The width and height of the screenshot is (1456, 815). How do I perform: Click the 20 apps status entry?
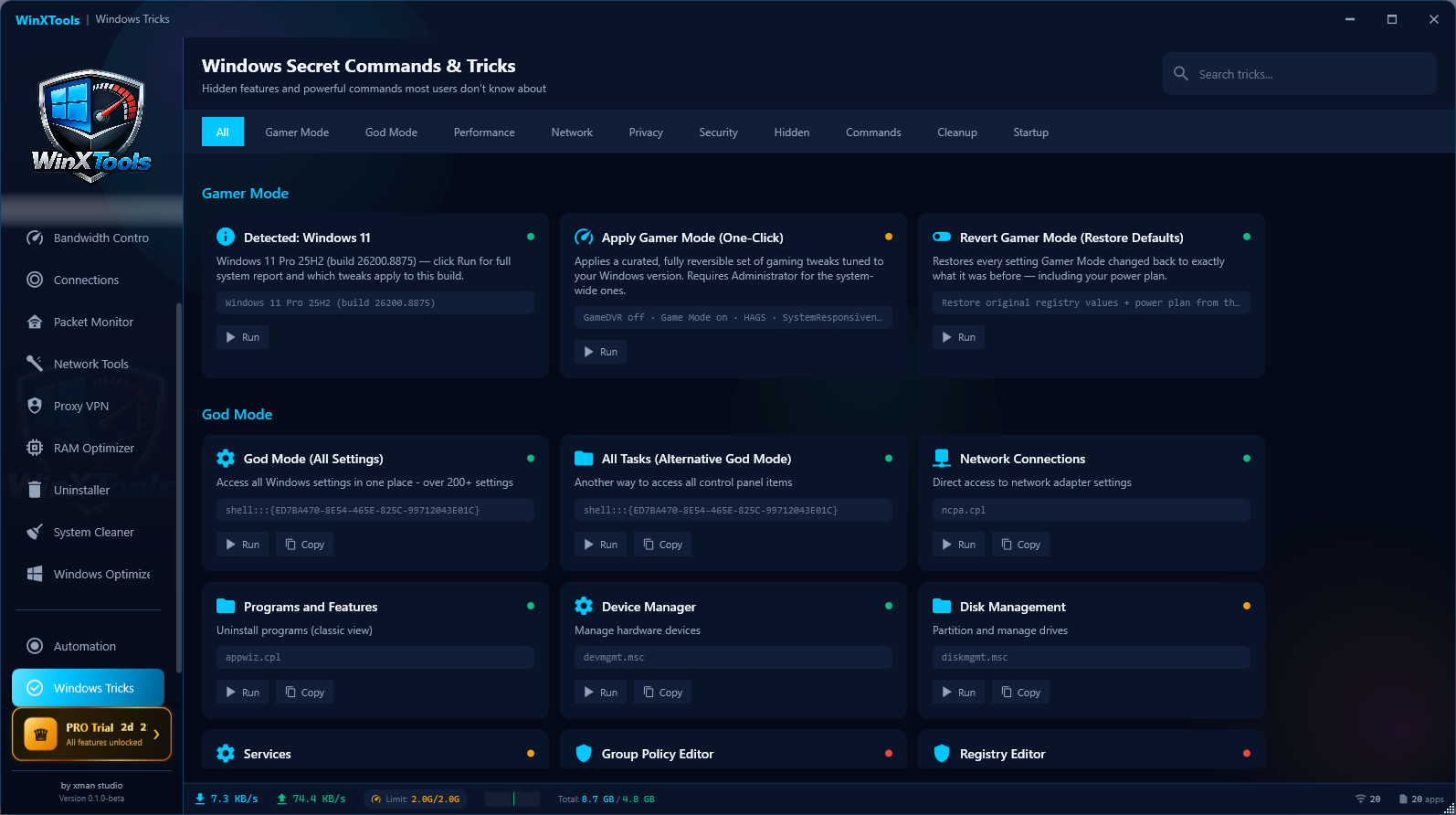[x=1421, y=799]
